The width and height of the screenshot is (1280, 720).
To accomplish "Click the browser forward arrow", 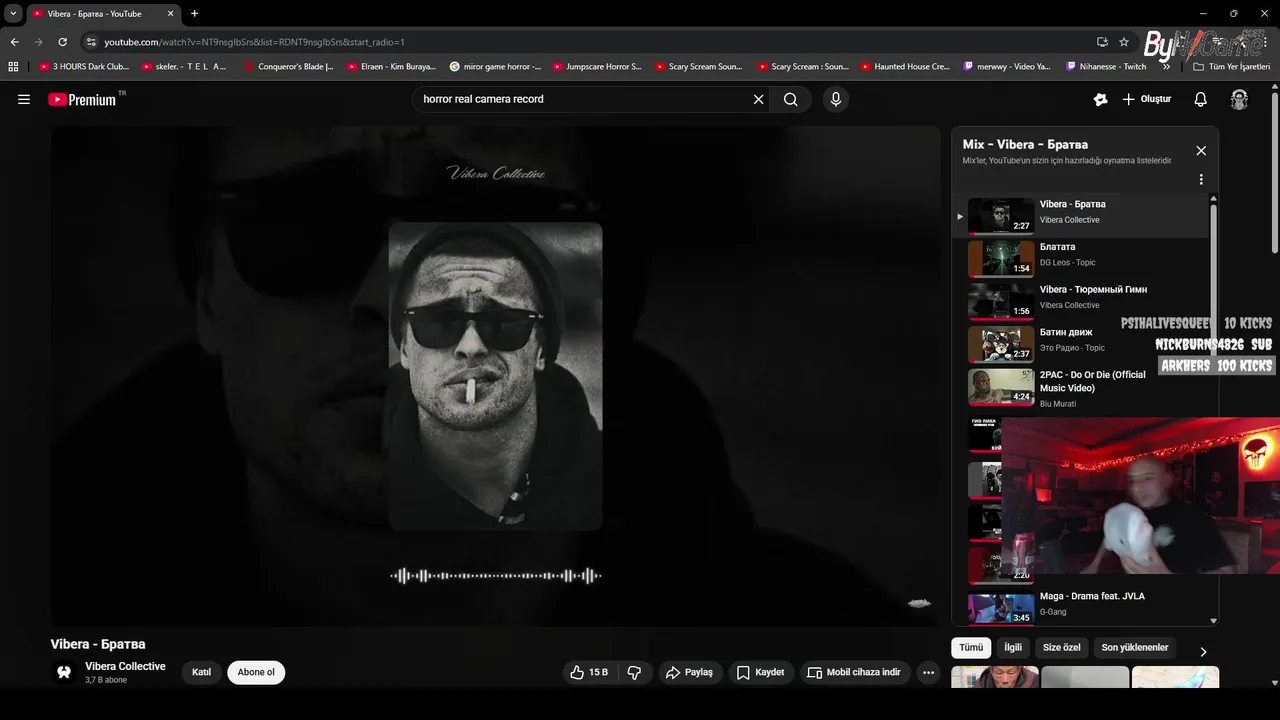I will pyautogui.click(x=38, y=42).
